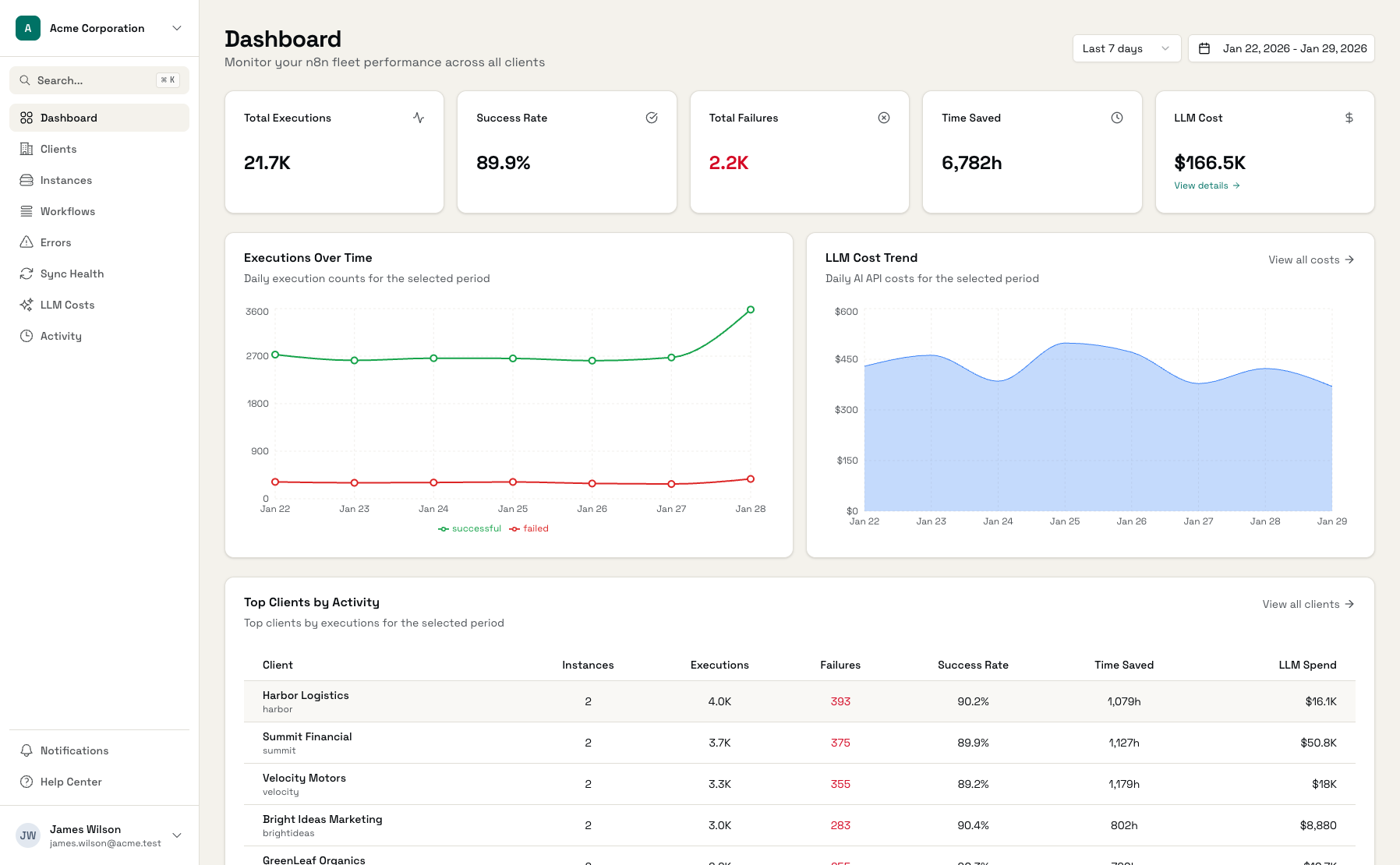Viewport: 1400px width, 865px height.
Task: Expand the Acme Corporation organization switcher
Action: (x=99, y=28)
